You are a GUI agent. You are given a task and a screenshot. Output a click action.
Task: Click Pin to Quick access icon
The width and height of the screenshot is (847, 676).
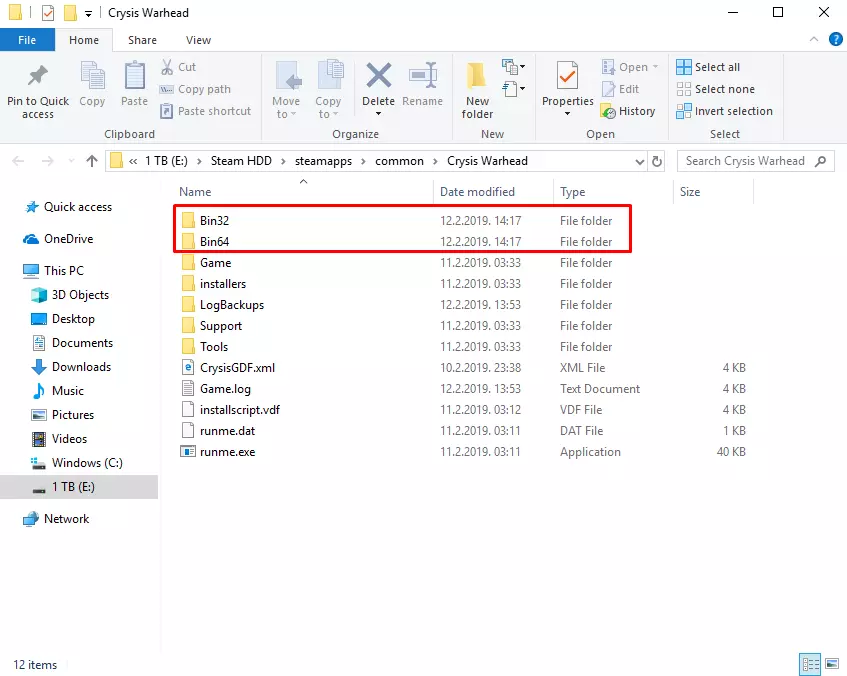point(38,76)
